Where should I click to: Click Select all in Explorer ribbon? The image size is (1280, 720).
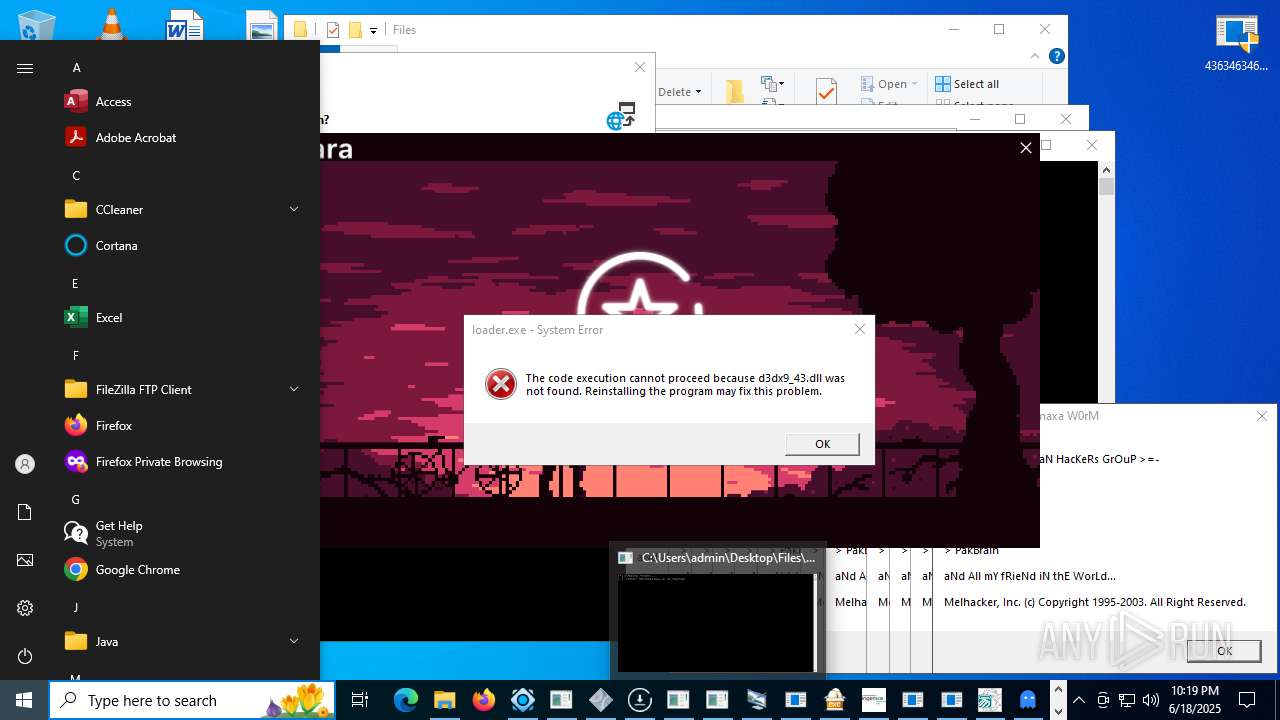[x=966, y=84]
